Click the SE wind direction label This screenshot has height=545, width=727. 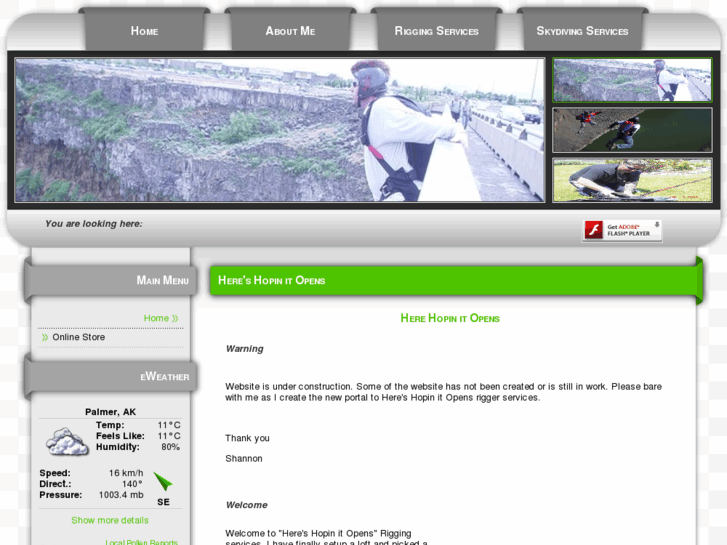[x=163, y=502]
